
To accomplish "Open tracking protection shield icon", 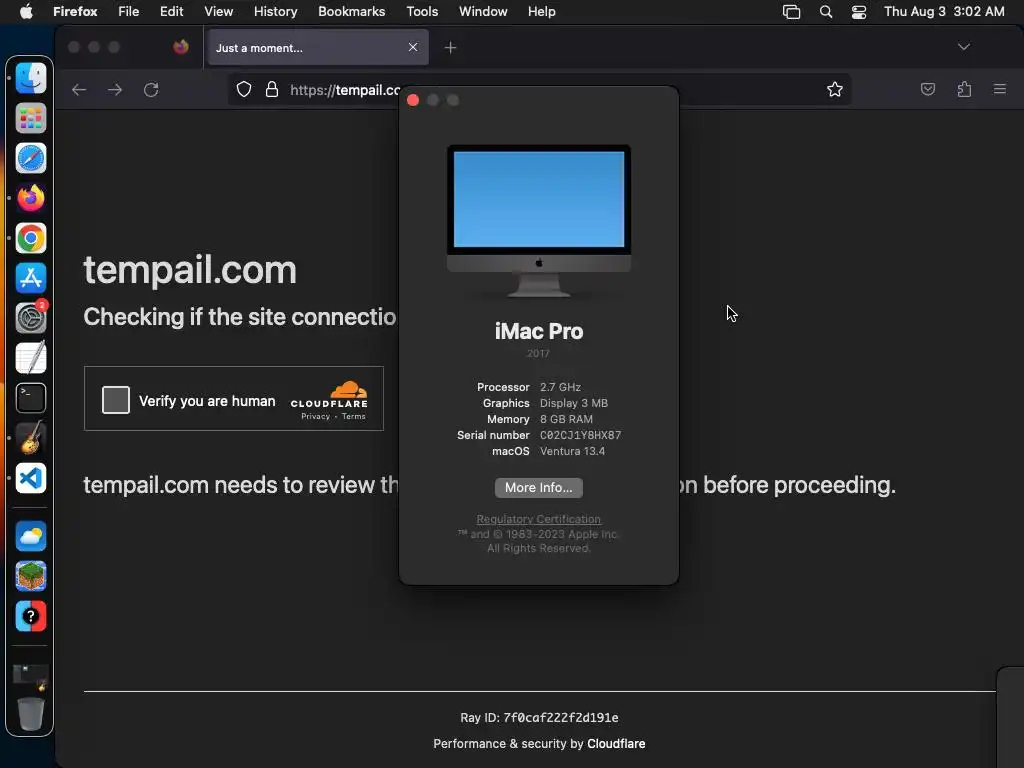I will [244, 89].
